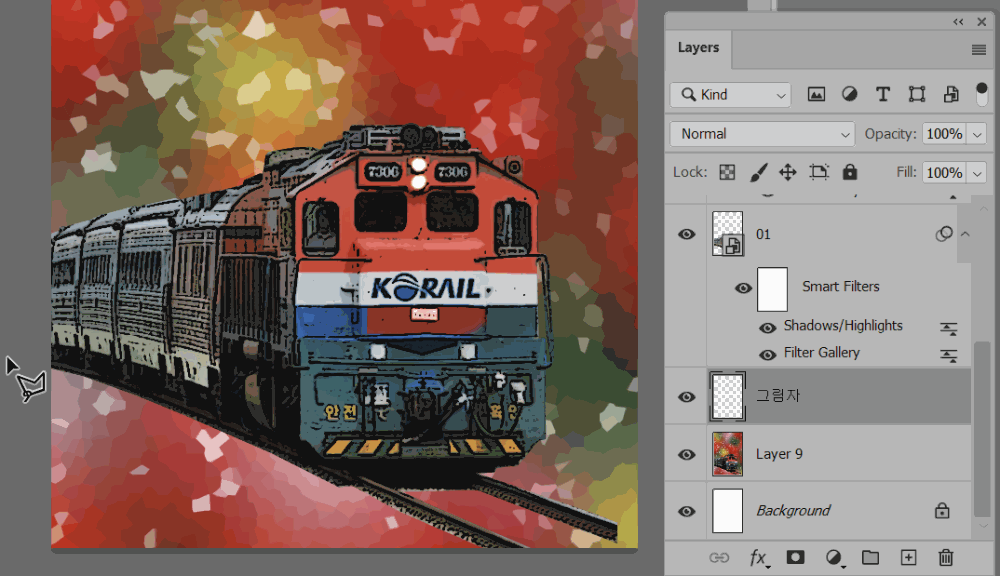Open Shadows/Highlights blending options icon
The image size is (1000, 576).
[949, 329]
